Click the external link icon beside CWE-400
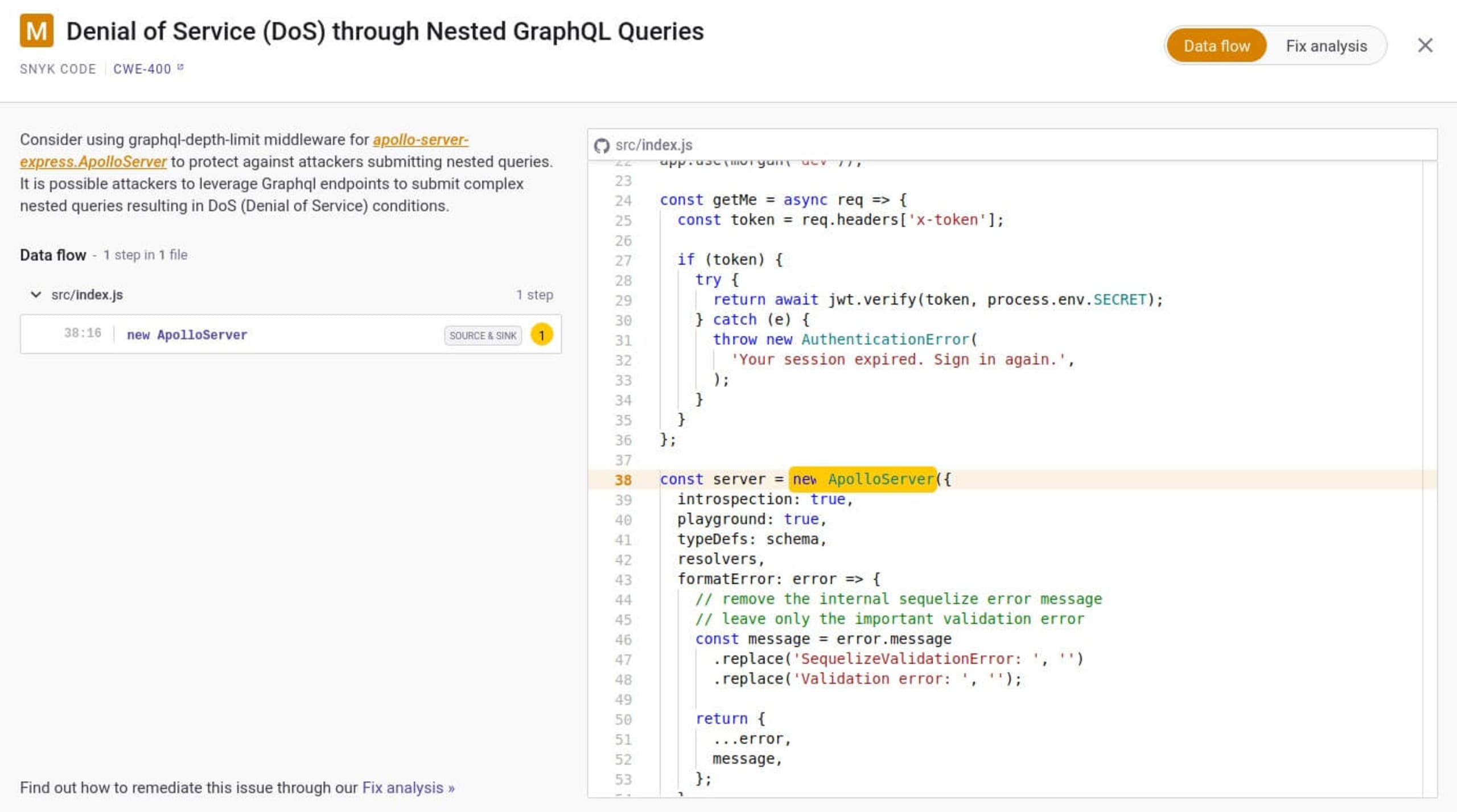Screen dimensions: 1457x812 click(180, 67)
